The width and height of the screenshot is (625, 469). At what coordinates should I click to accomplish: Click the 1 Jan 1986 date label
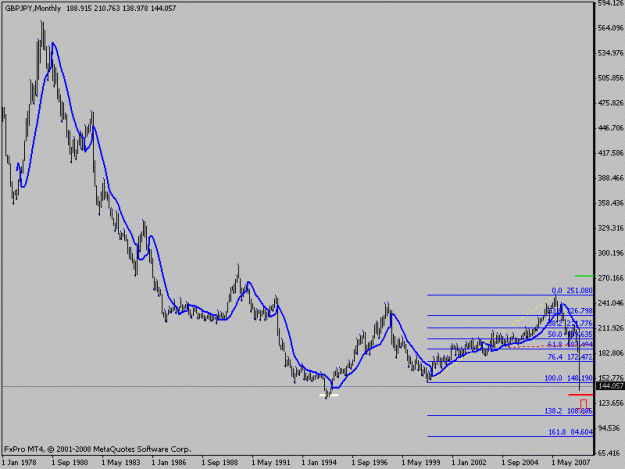[169, 463]
